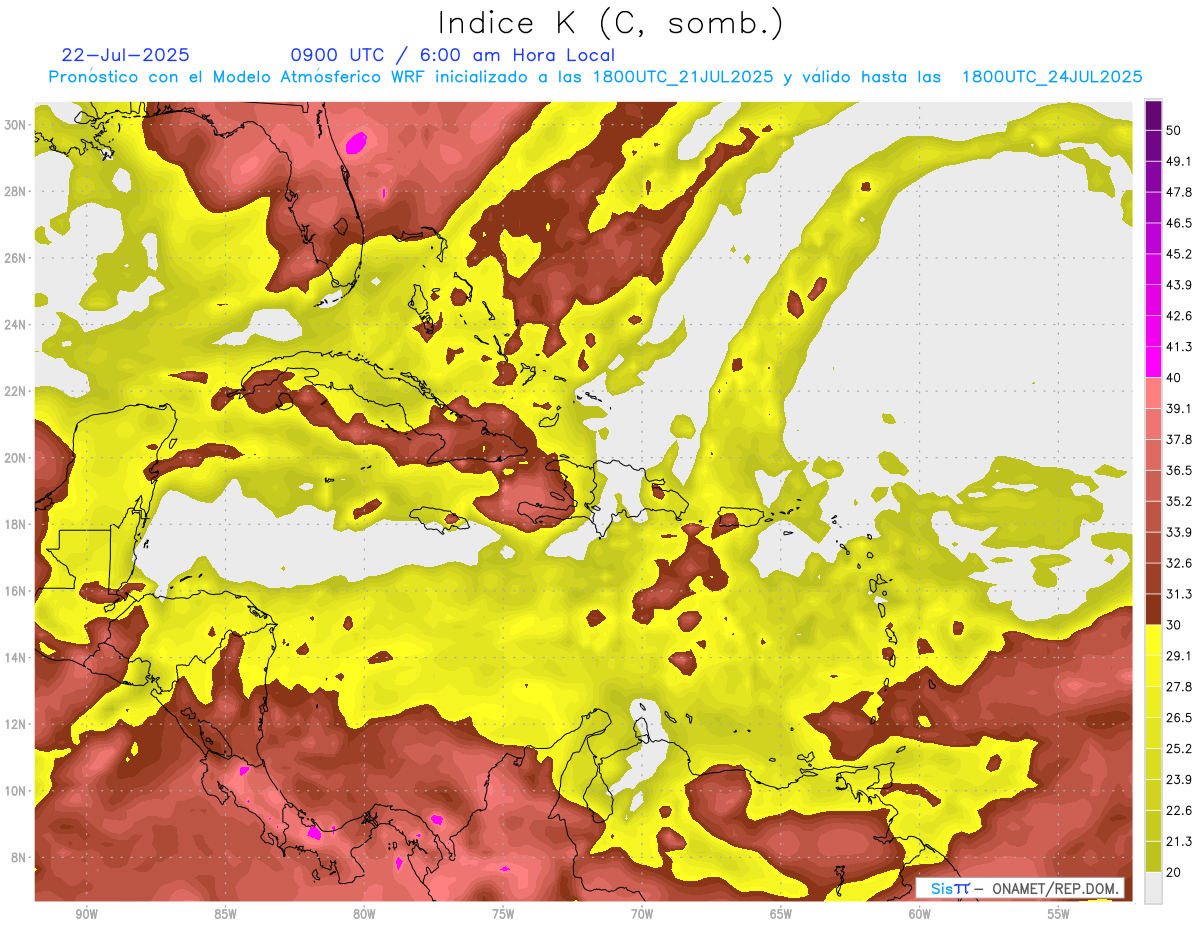Click the '26.5' color bar label
This screenshot has height=927, width=1200.
point(1179,718)
